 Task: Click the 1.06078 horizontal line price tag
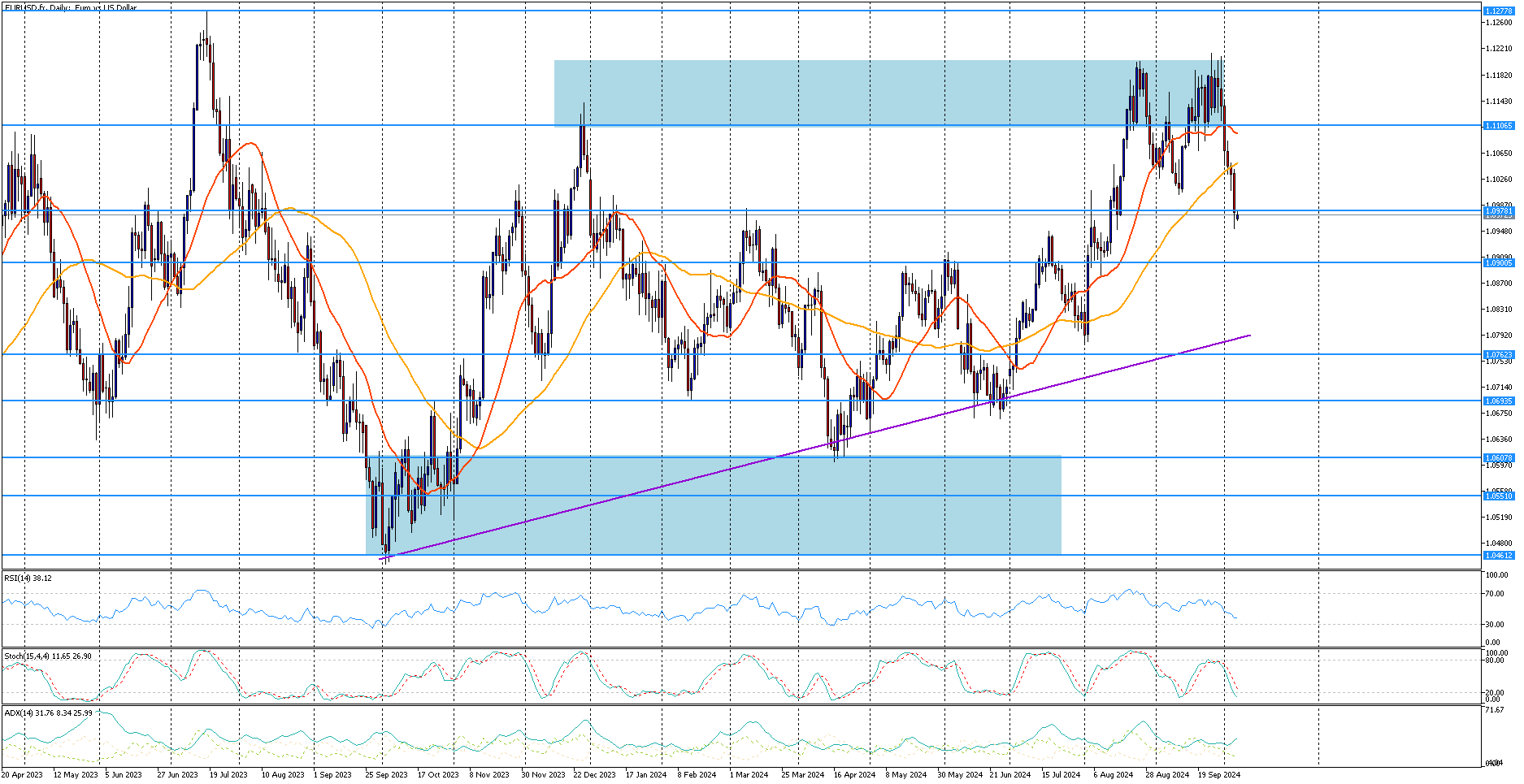point(1499,457)
